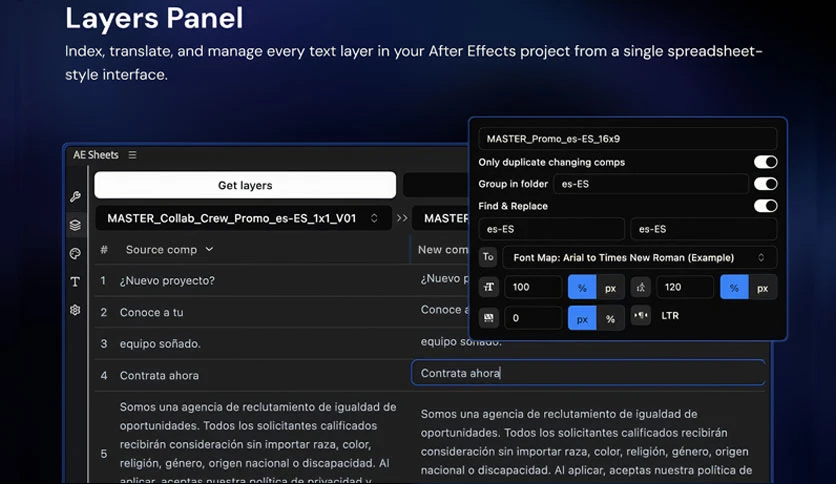The width and height of the screenshot is (836, 484).
Task: Toggle the 'Find & Replace' switch
Action: coord(765,206)
